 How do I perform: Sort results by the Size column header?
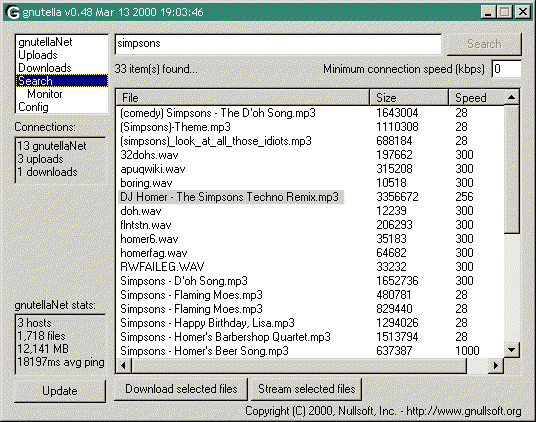coord(409,98)
